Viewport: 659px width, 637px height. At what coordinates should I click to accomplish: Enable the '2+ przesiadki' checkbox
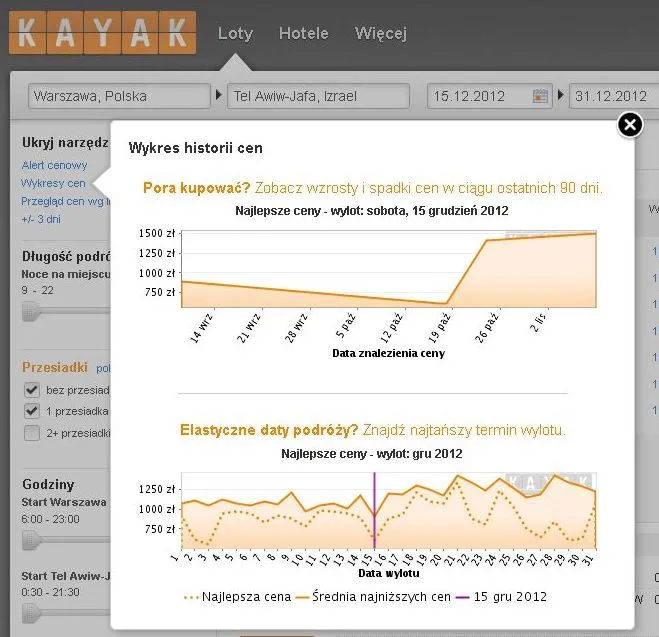coord(32,433)
